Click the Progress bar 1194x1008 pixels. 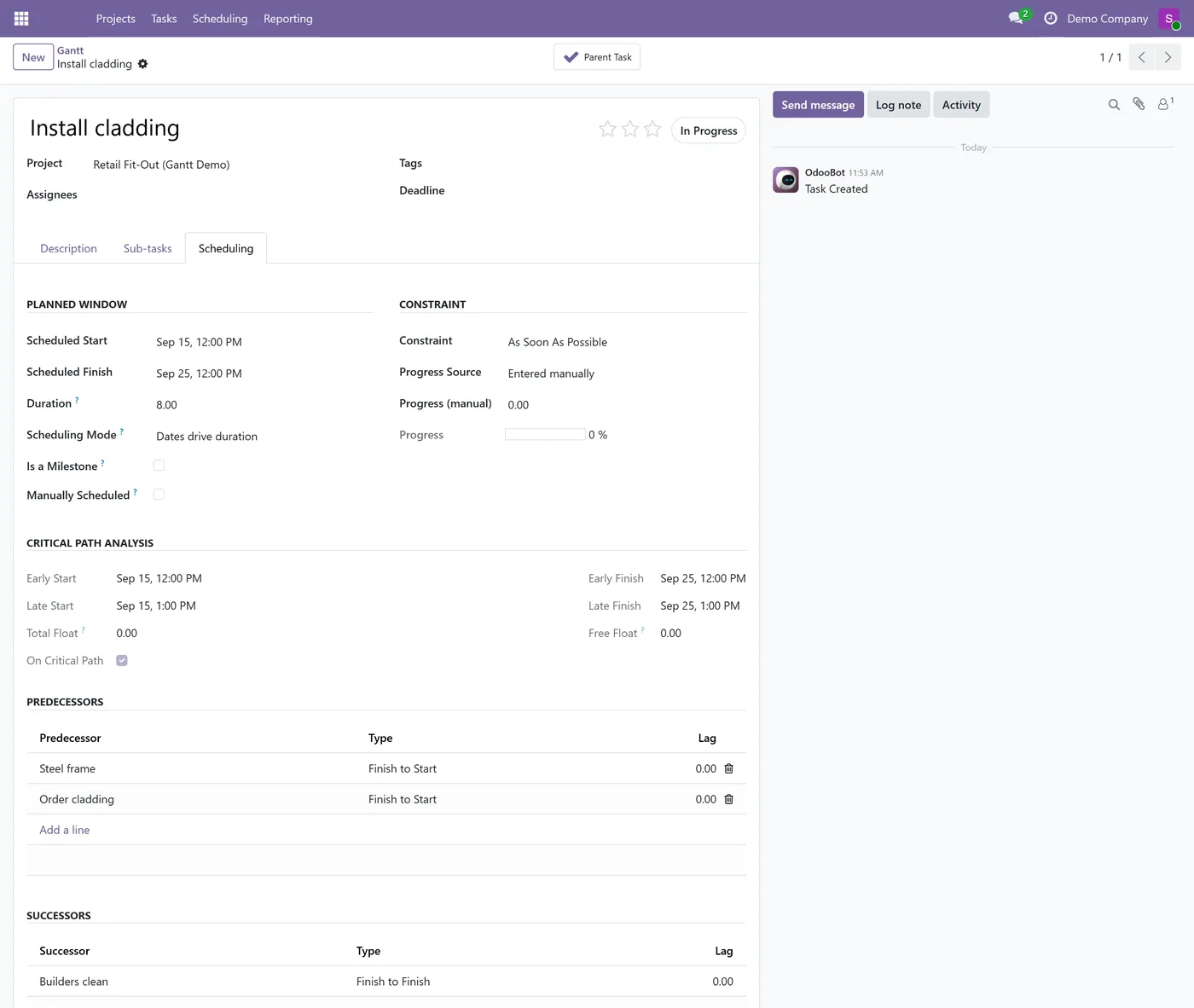[x=545, y=435]
